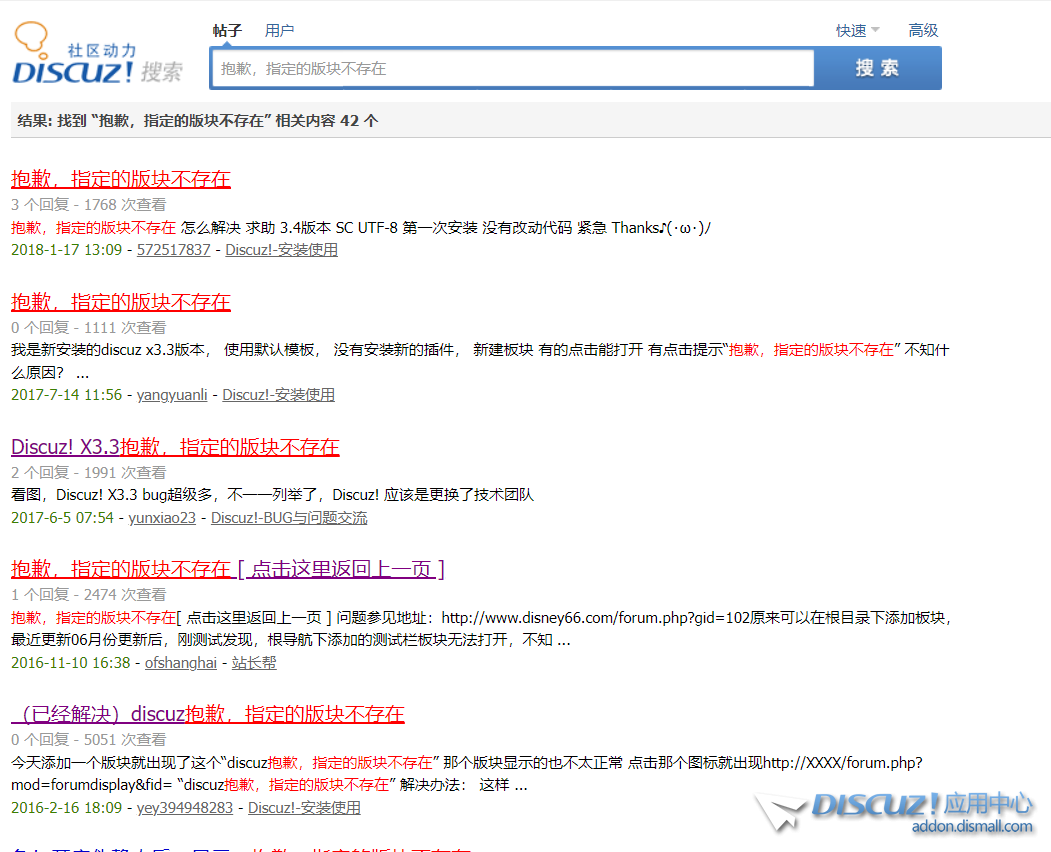Visit yangyuanli author link
The width and height of the screenshot is (1051, 852).
point(172,395)
